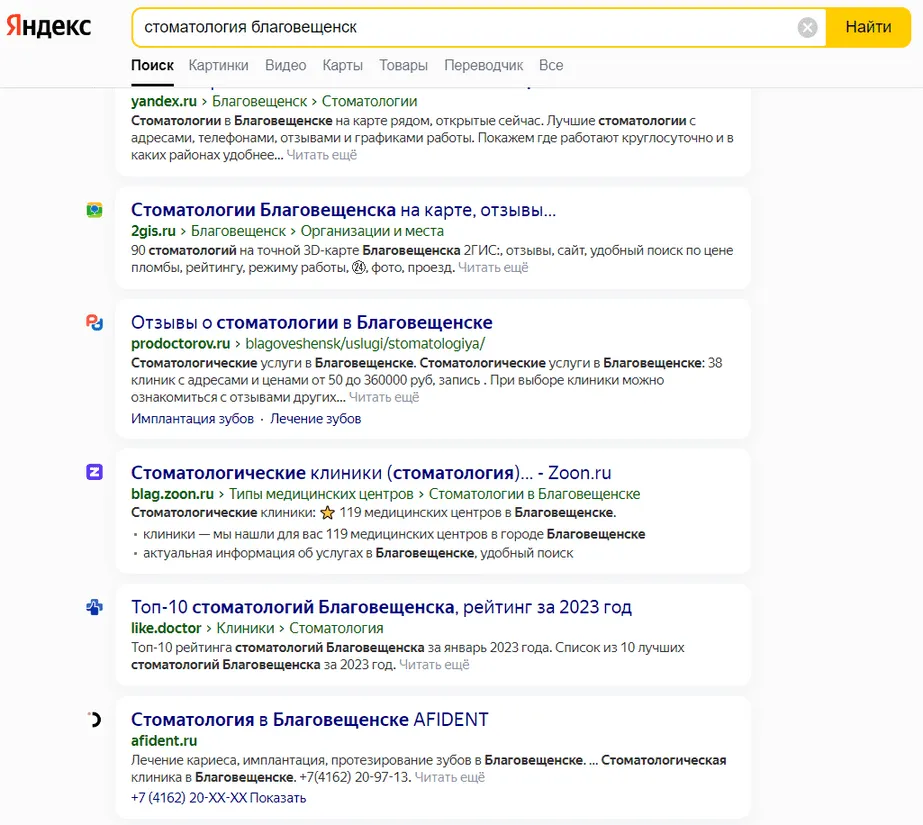
Task: Expand Читать ещё in 2GIS snippet
Action: [493, 268]
